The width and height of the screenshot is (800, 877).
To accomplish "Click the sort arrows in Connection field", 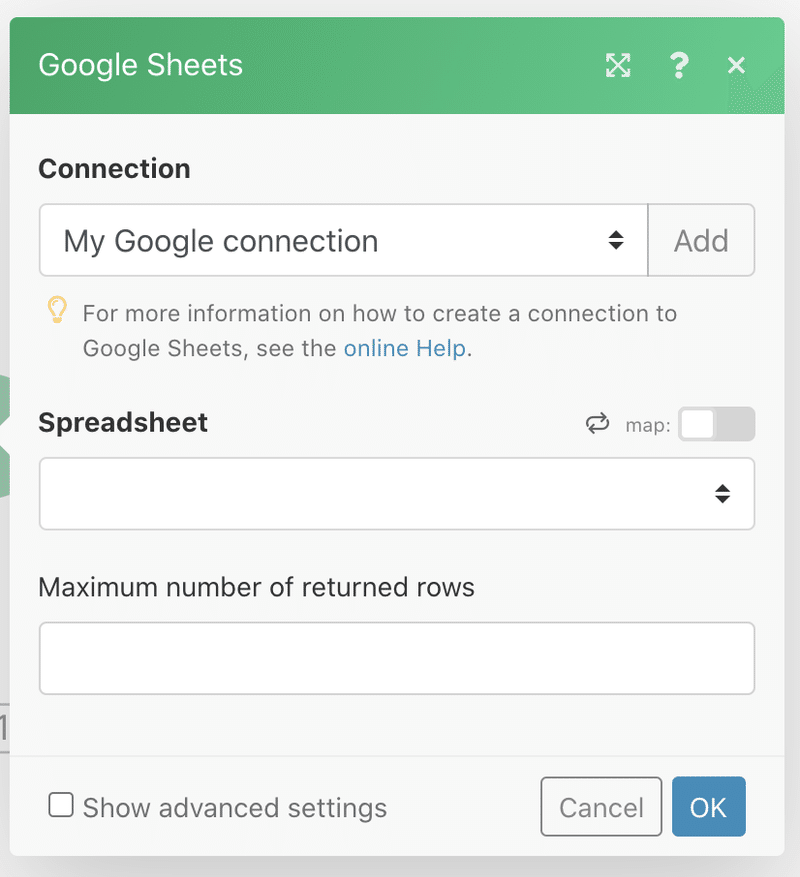I will click(616, 240).
